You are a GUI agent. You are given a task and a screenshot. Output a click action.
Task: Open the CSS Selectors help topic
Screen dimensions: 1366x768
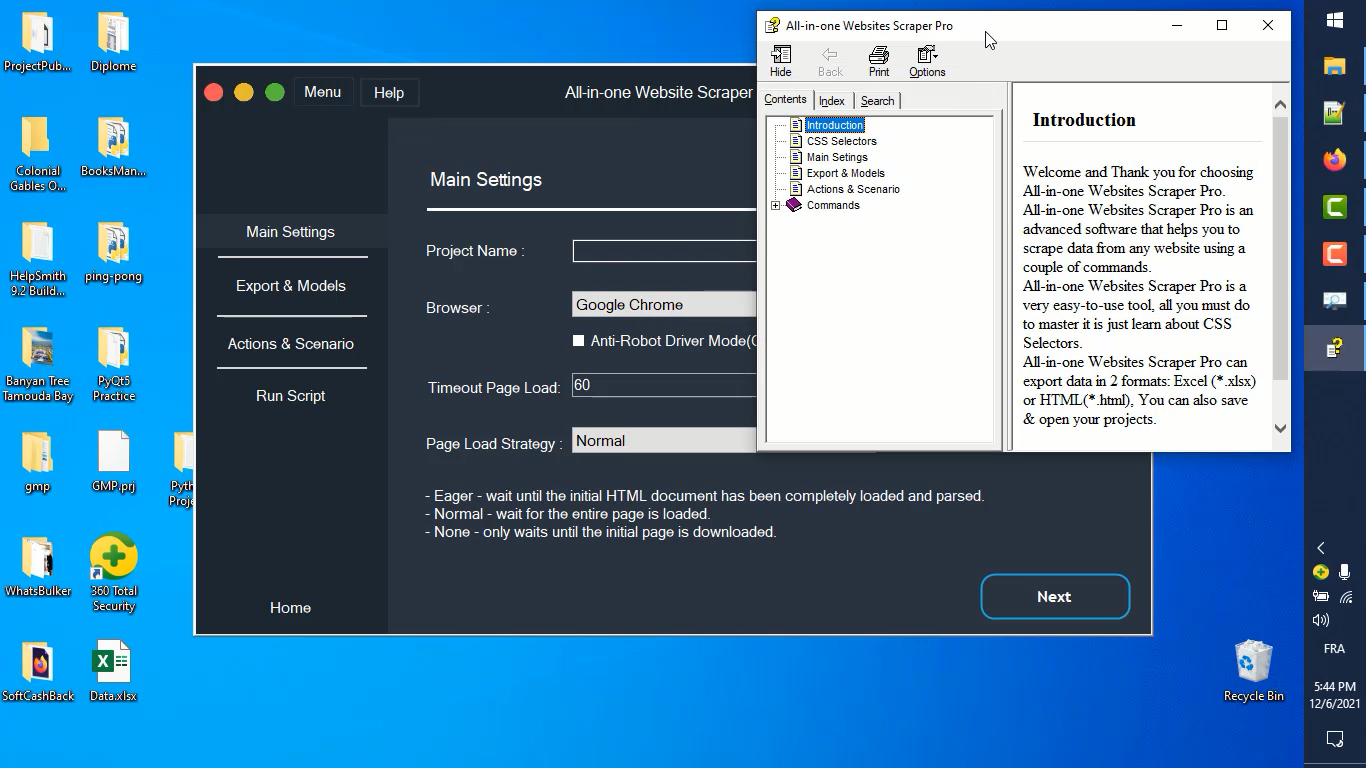point(841,141)
